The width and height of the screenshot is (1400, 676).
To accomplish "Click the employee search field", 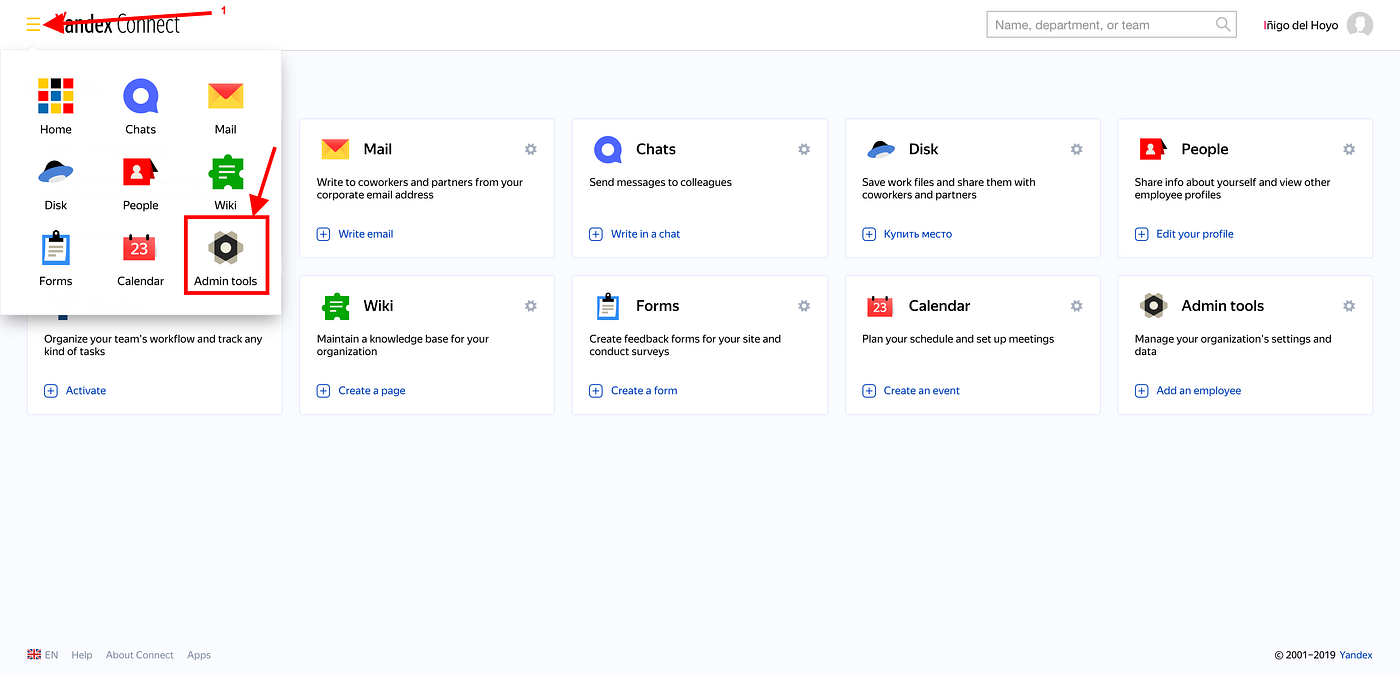I will tap(1100, 24).
